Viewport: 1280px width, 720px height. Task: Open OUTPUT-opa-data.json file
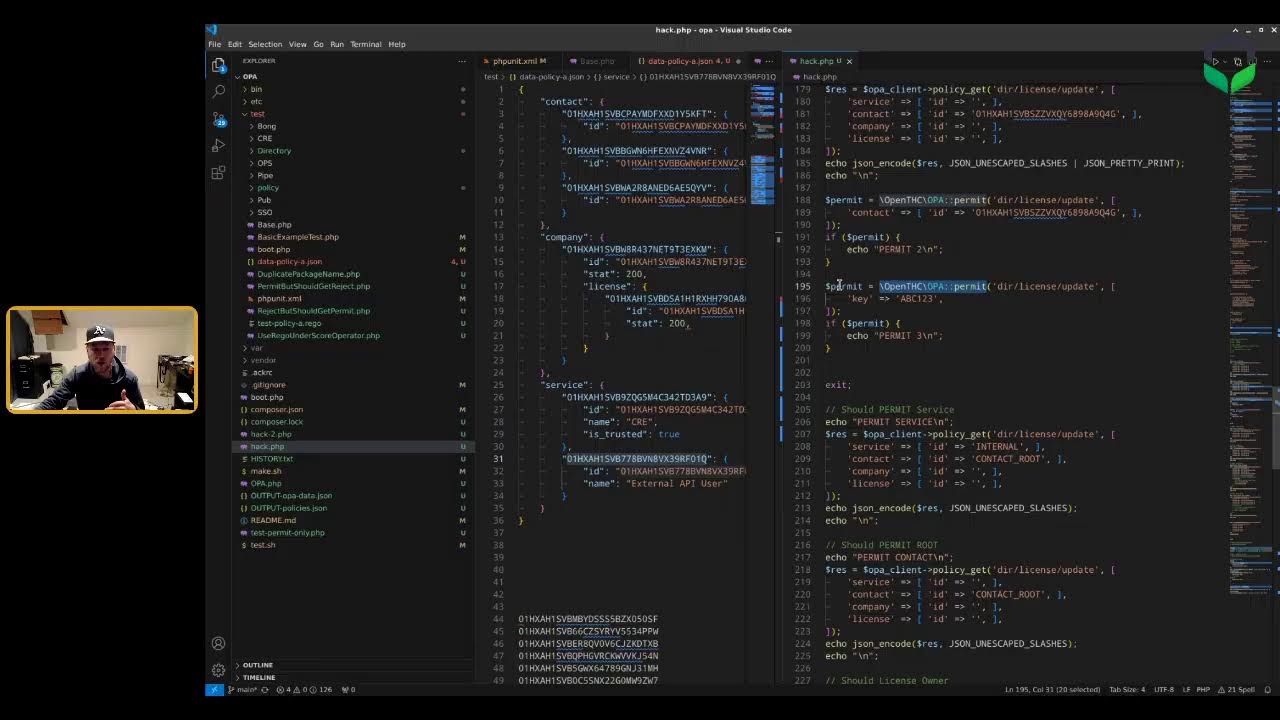[291, 496]
